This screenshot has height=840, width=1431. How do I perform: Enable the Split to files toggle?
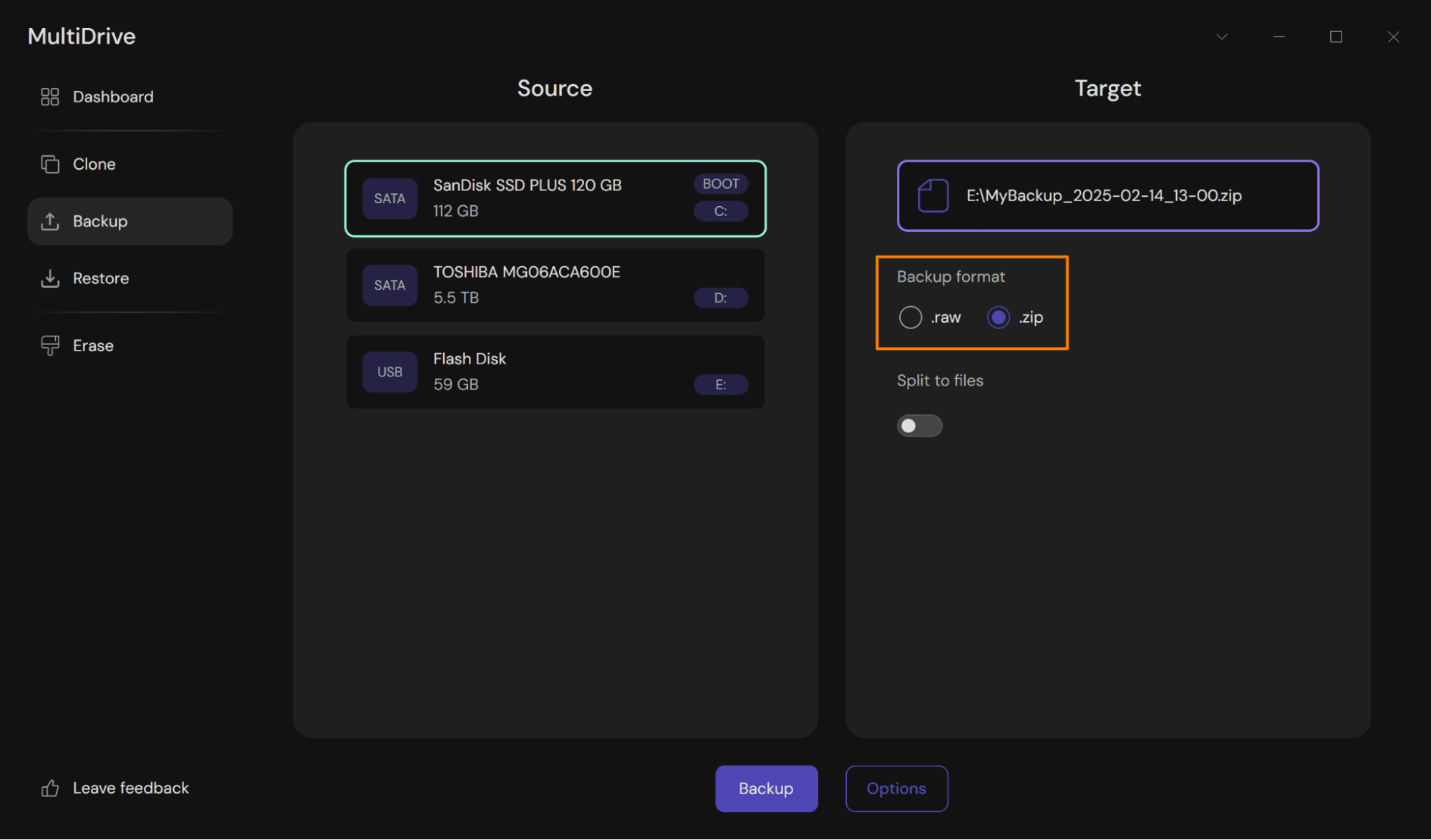click(919, 426)
